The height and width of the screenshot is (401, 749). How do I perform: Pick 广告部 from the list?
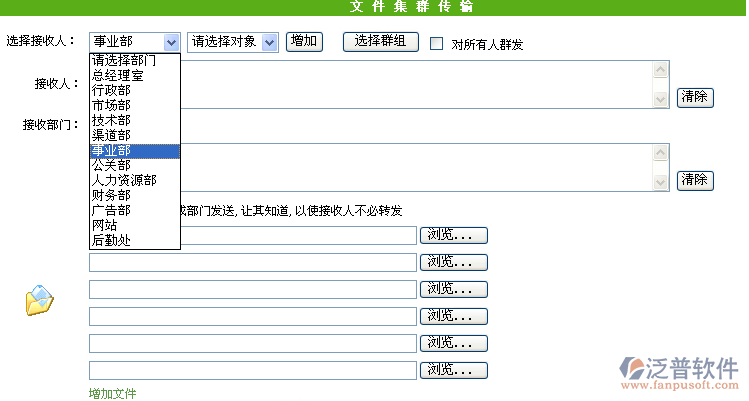pyautogui.click(x=135, y=210)
